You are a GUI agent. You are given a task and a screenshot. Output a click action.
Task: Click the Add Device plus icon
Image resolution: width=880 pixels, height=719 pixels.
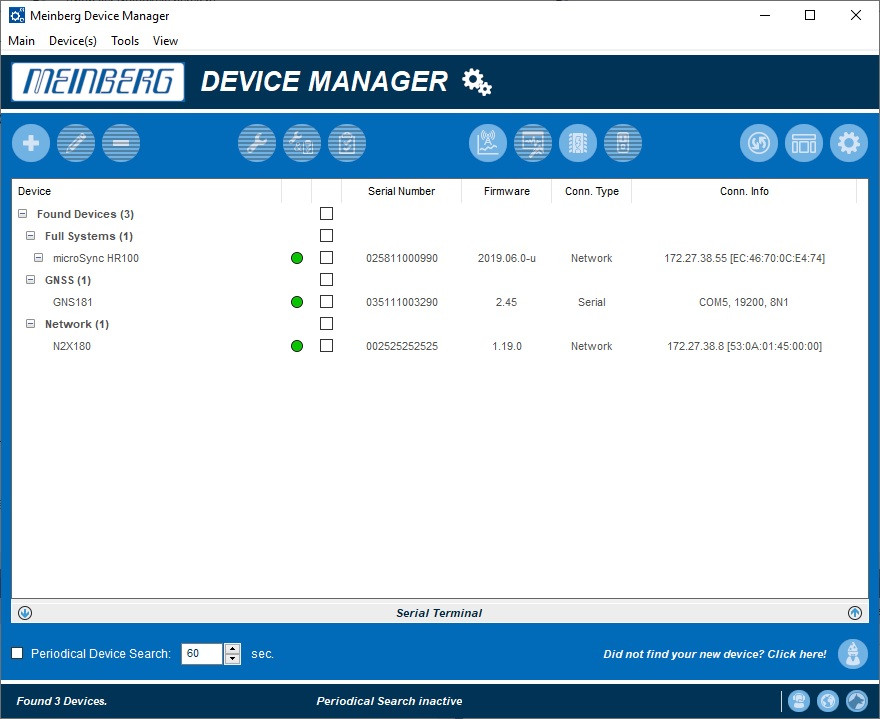(x=31, y=144)
